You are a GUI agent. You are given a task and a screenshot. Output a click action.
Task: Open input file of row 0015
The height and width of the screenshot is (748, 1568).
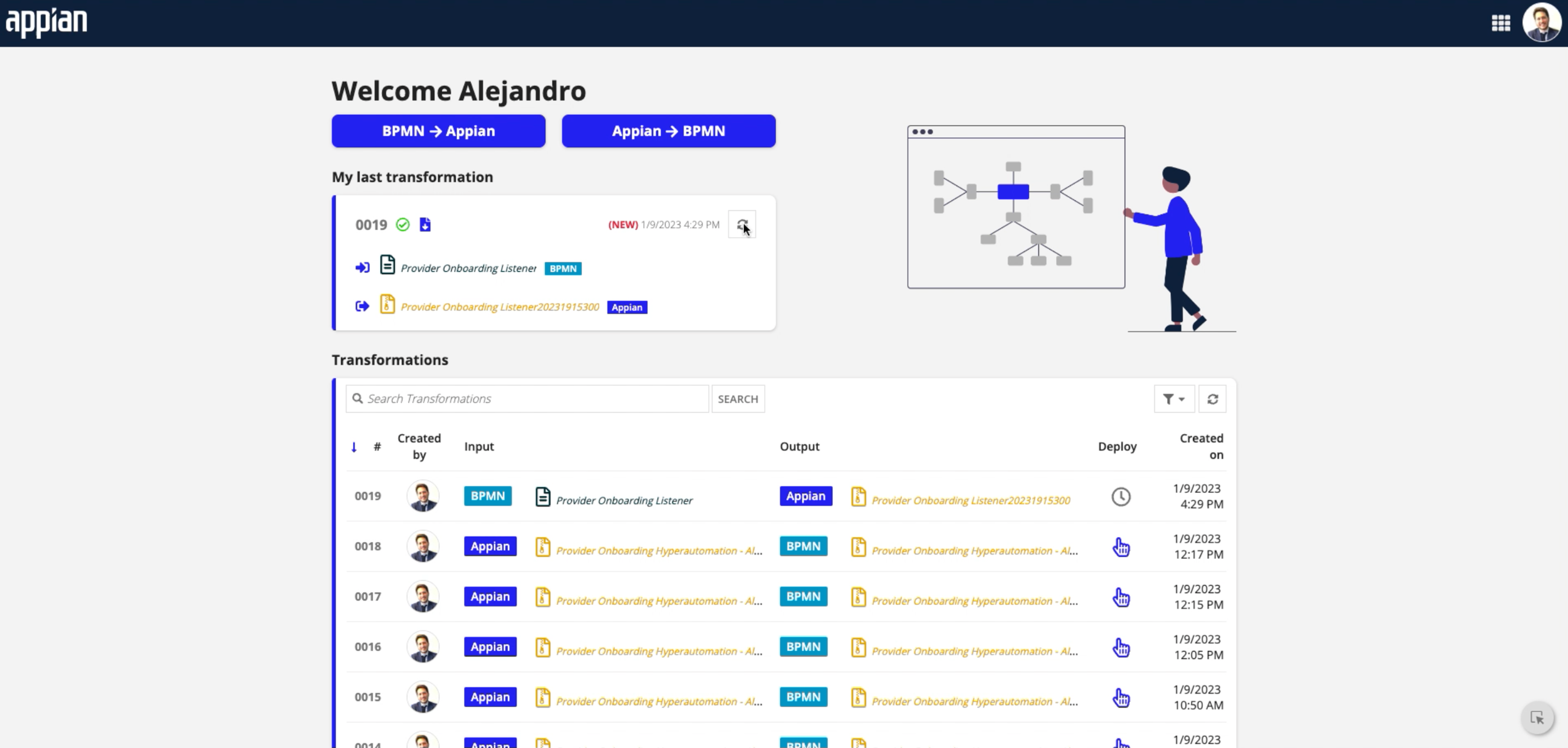(x=659, y=702)
